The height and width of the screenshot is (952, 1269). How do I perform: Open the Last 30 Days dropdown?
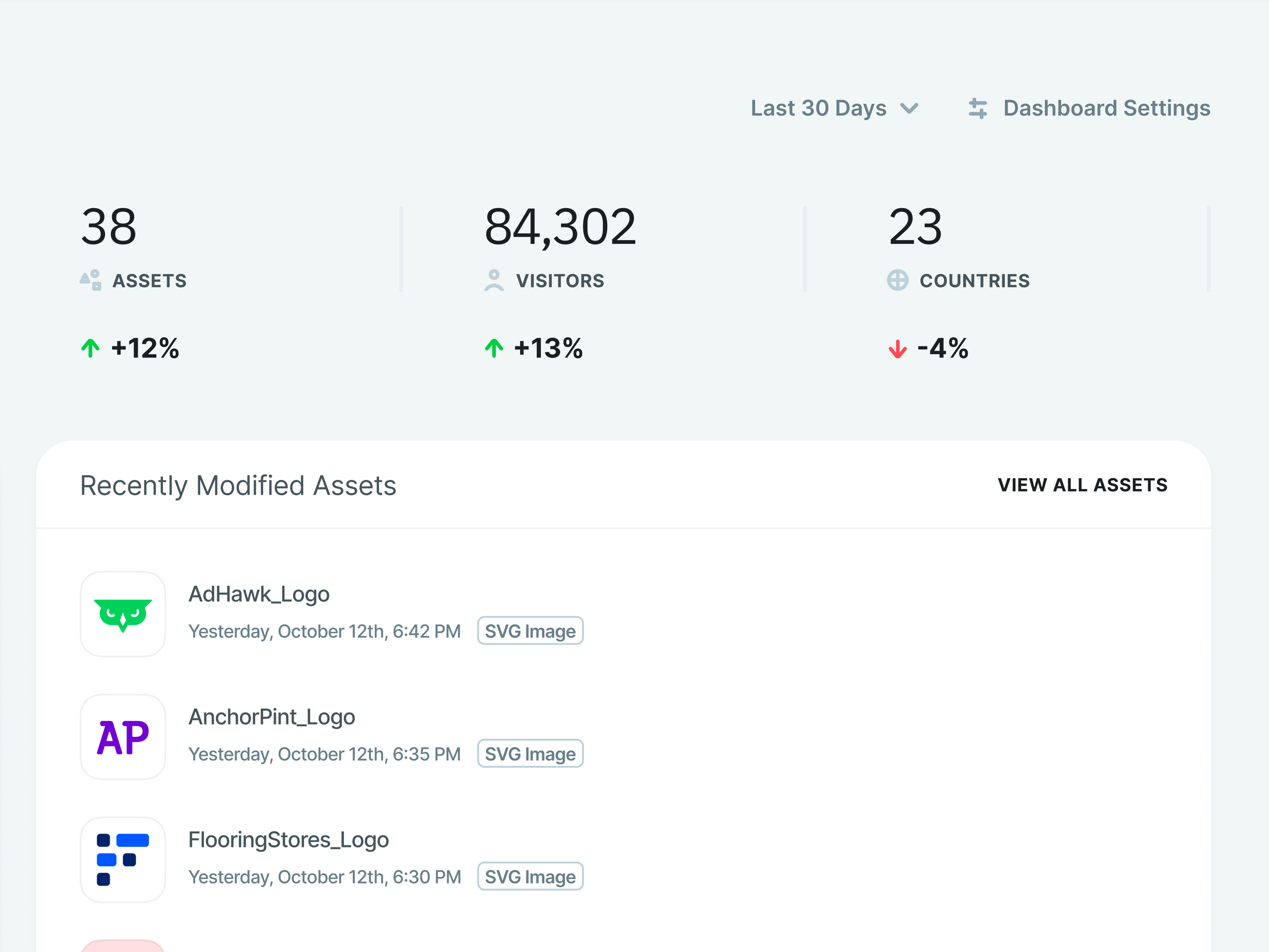[x=835, y=108]
